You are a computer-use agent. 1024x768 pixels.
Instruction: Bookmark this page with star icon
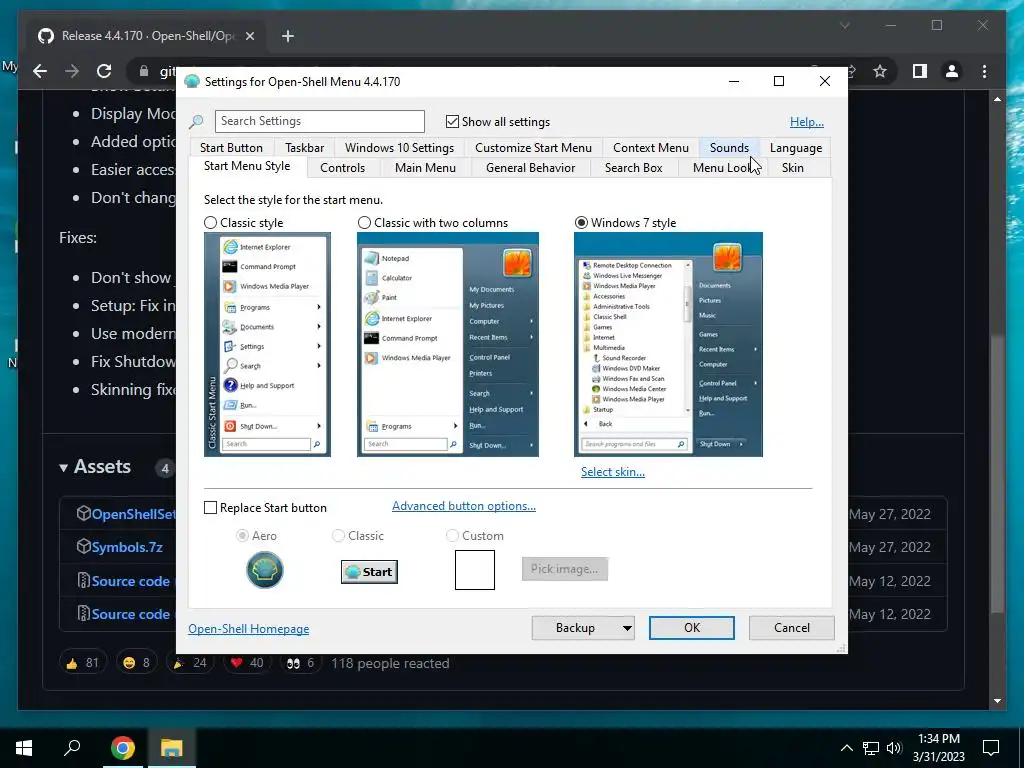click(880, 71)
